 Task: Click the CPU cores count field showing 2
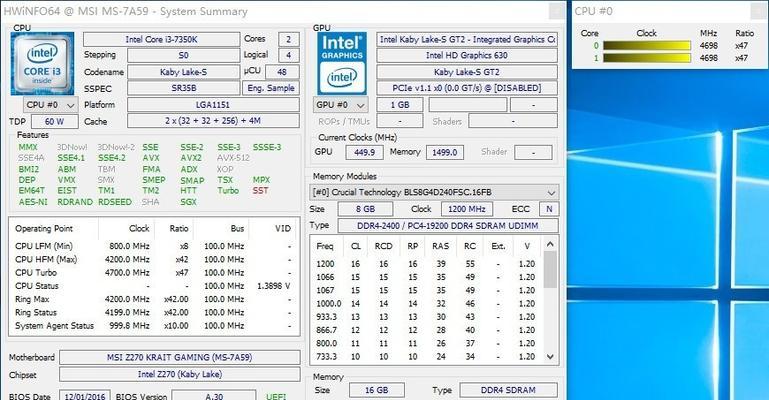[288, 39]
